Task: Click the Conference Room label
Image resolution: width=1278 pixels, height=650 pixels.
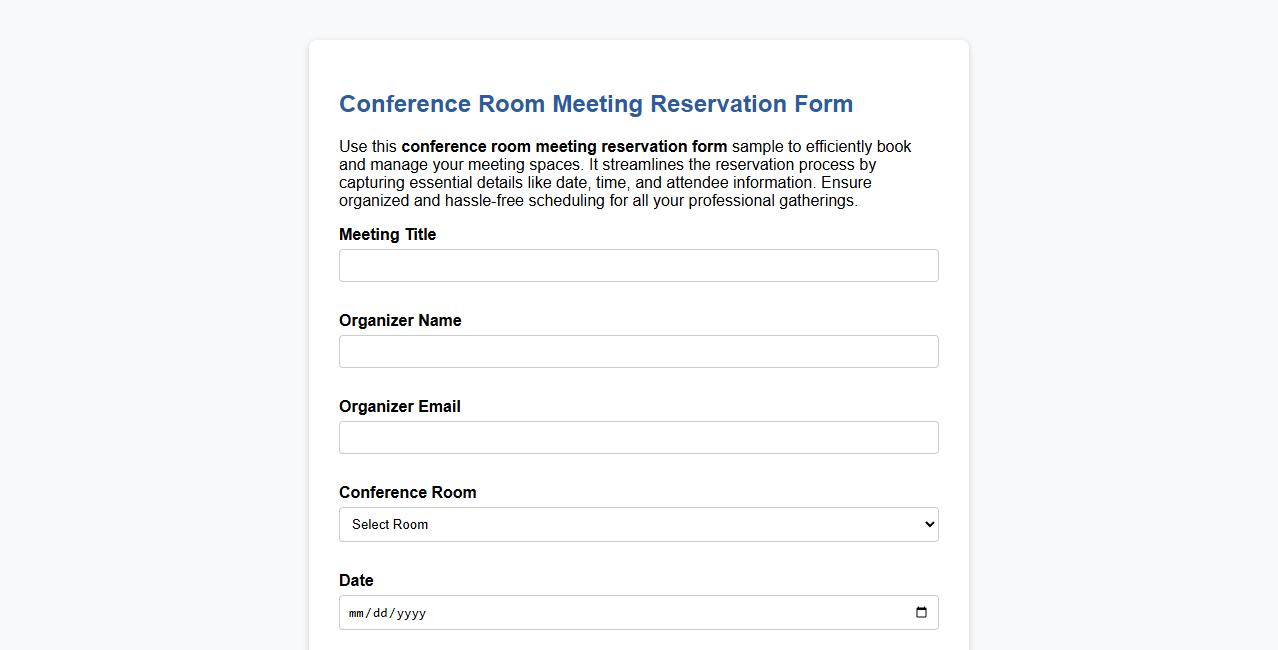Action: coord(407,492)
